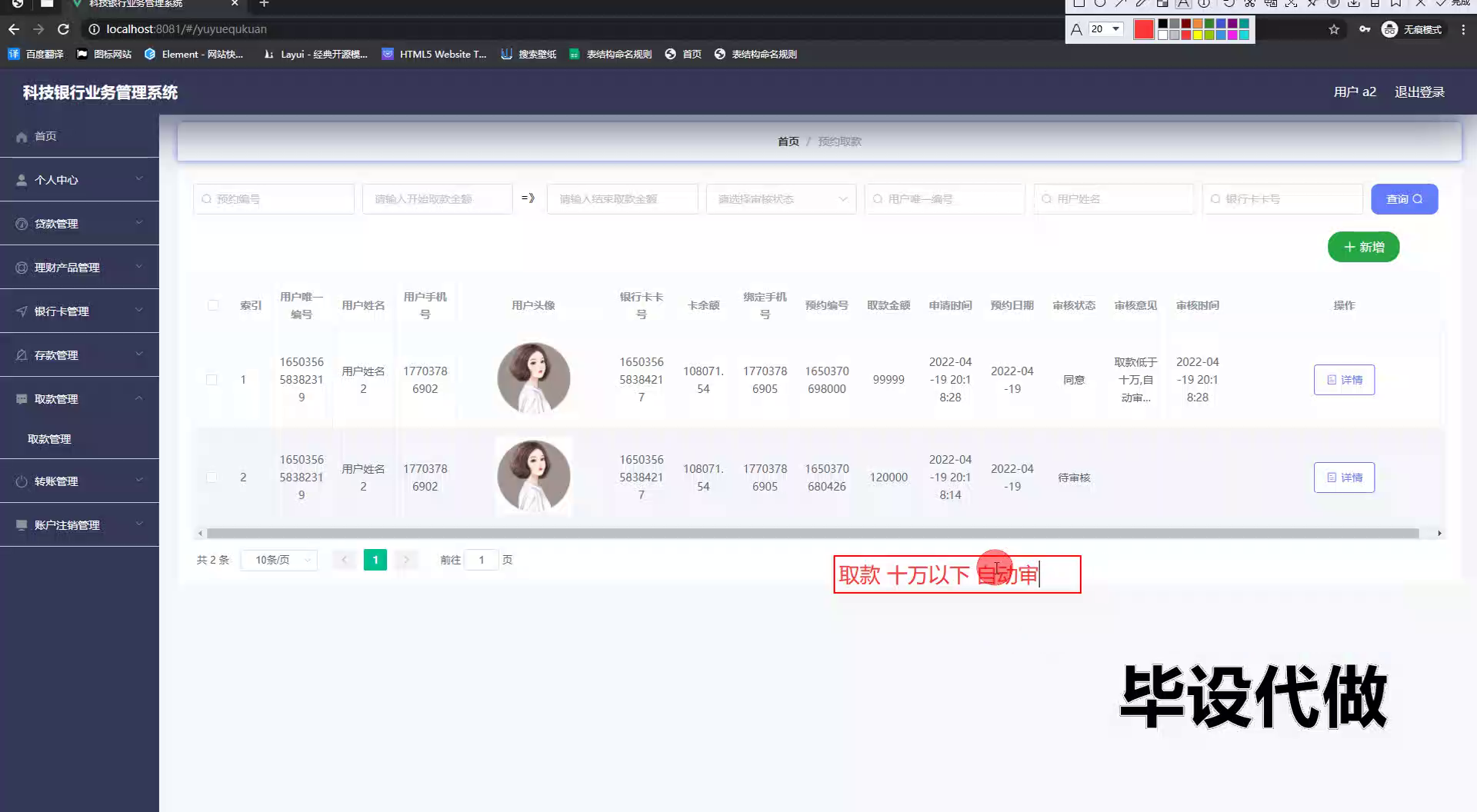Open the 搜索壁纸 bookmark
Screen dimensions: 1477x812
(x=528, y=54)
